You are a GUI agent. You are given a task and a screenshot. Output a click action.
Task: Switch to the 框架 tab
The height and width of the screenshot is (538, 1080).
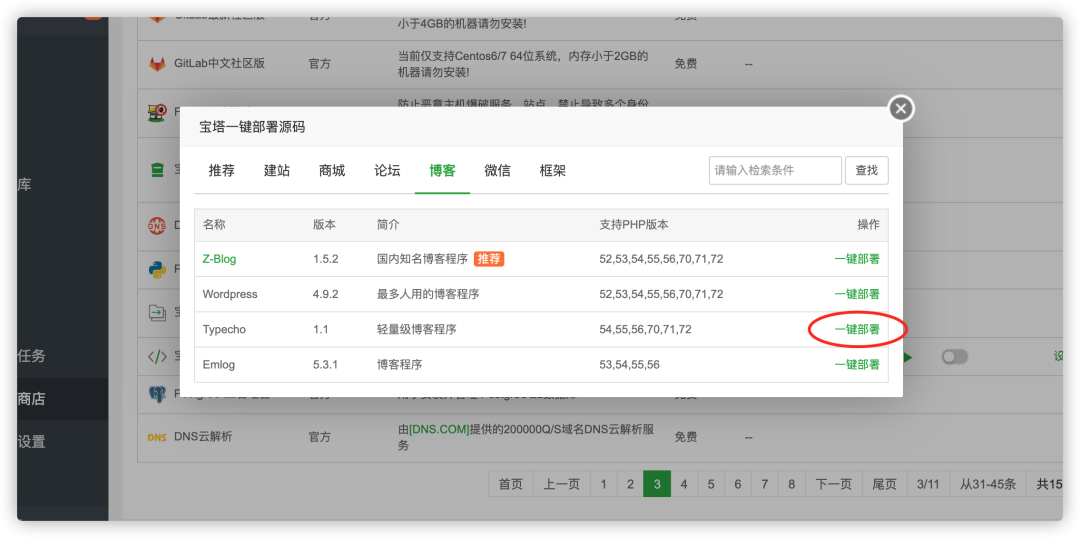pyautogui.click(x=552, y=171)
